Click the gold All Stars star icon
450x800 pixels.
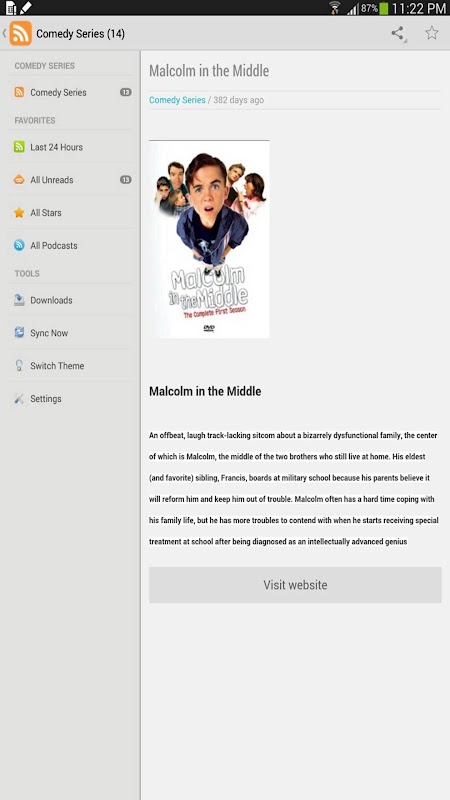pos(19,213)
